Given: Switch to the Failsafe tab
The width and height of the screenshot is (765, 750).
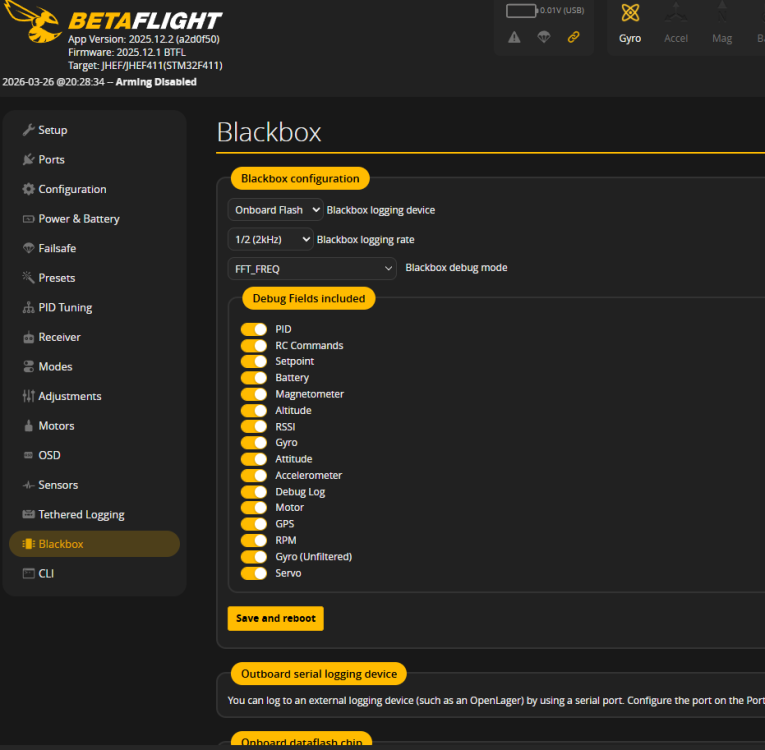Looking at the screenshot, I should coord(57,248).
